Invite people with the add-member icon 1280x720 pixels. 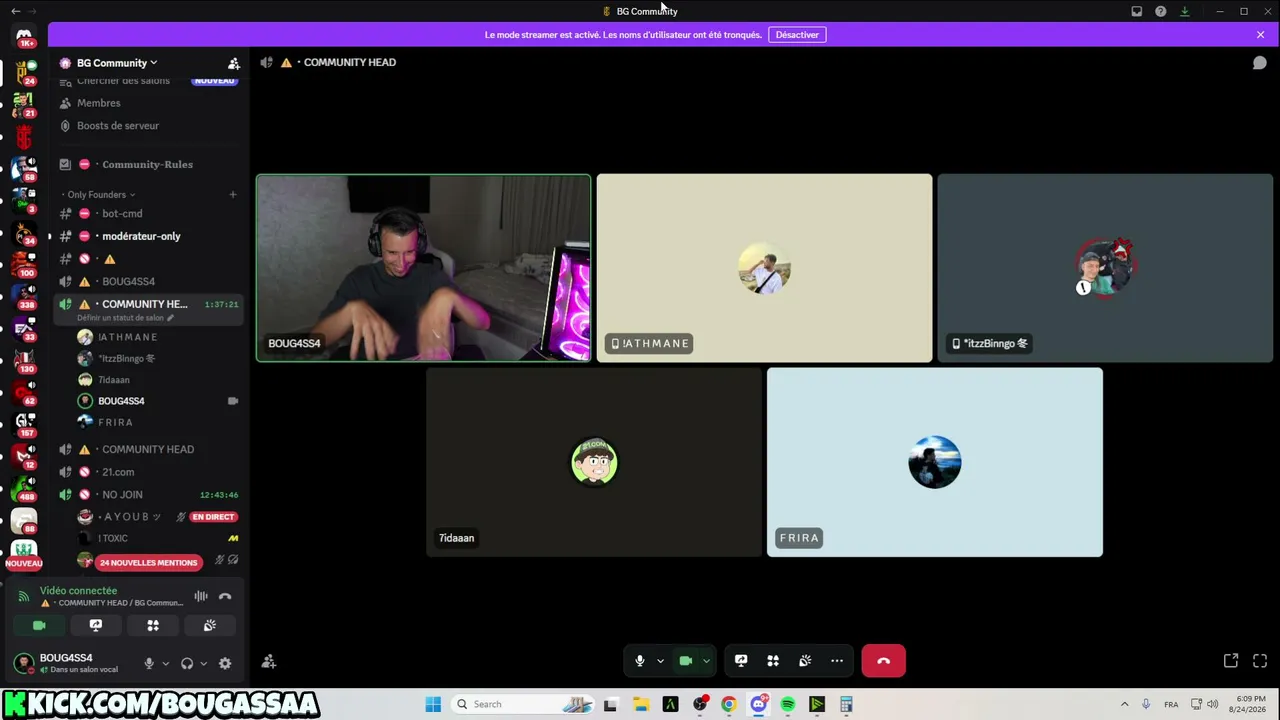(233, 63)
